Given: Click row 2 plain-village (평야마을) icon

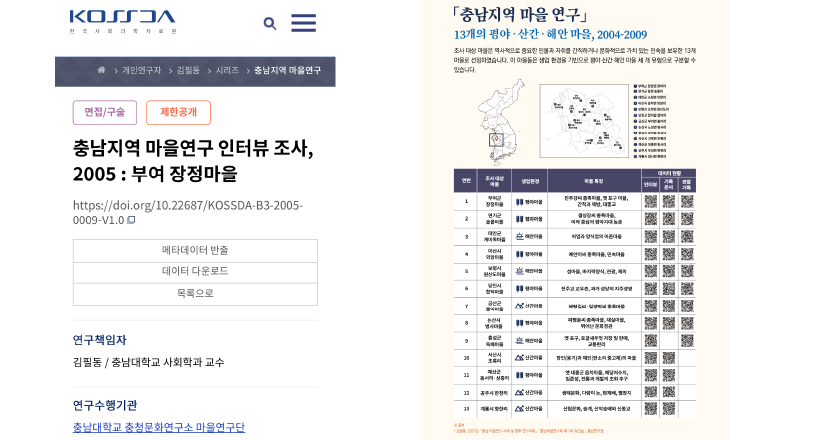Looking at the screenshot, I should point(519,219).
